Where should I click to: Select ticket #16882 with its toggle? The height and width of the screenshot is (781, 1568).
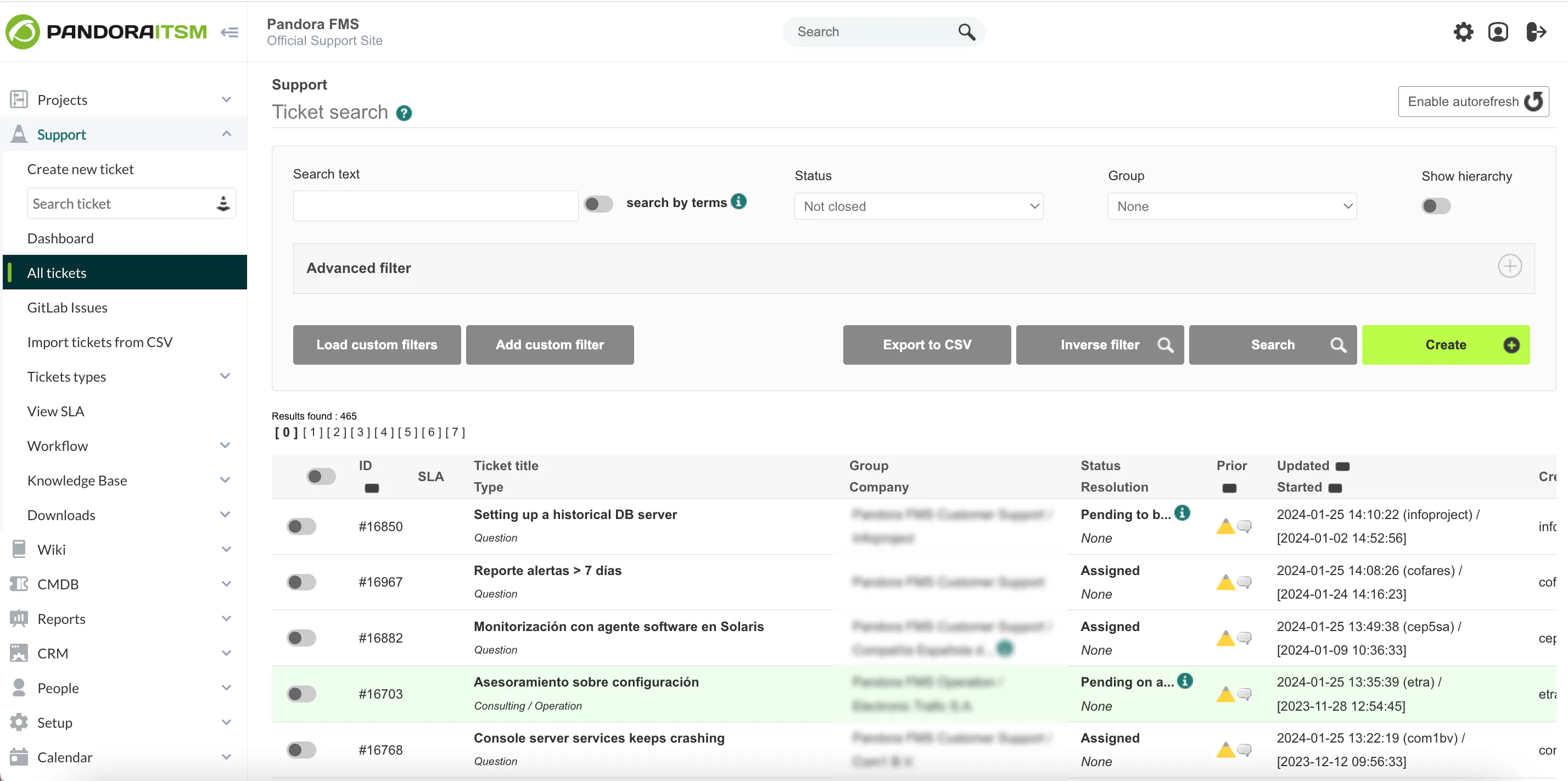click(x=301, y=638)
